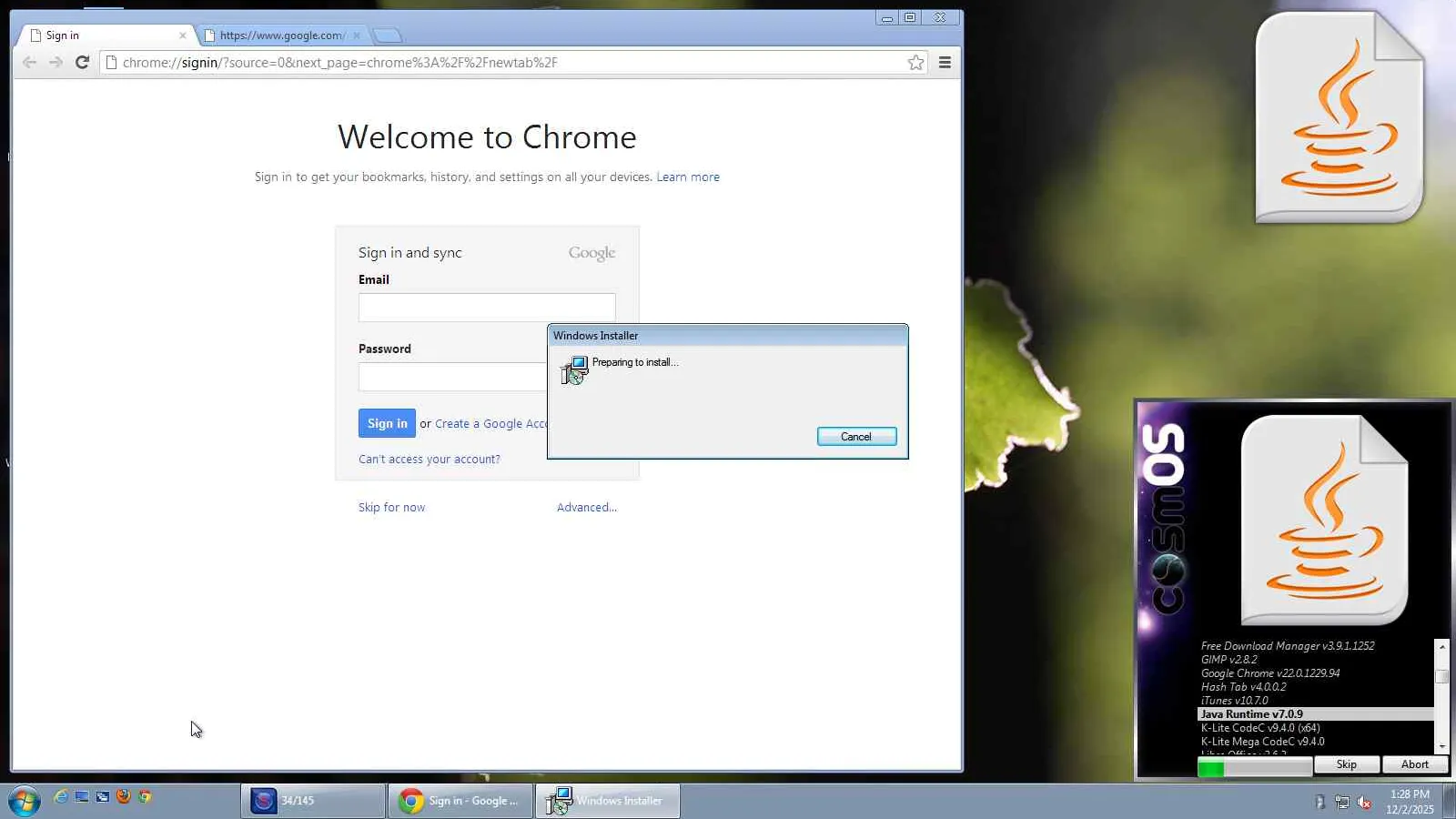Select 'Hash Tab v4.0.0.2' list entry
Viewport: 1456px width, 819px height.
point(1315,687)
